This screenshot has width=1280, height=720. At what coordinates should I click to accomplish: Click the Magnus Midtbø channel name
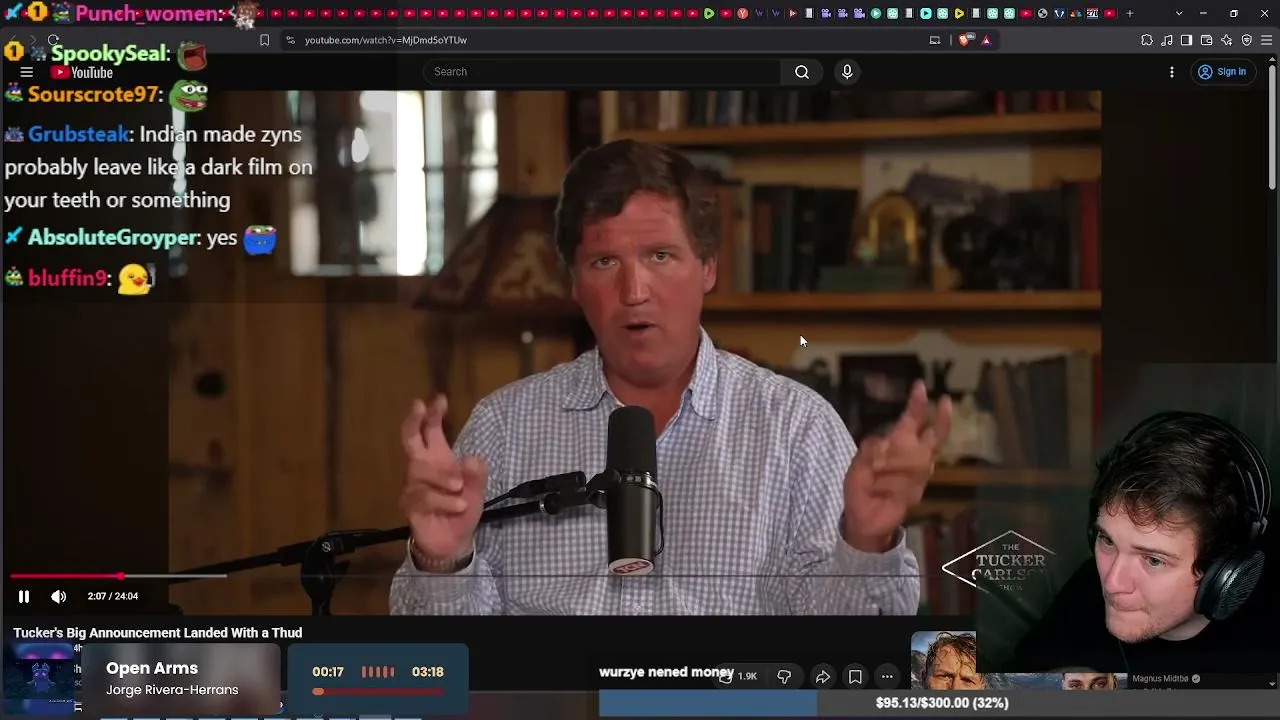1160,679
